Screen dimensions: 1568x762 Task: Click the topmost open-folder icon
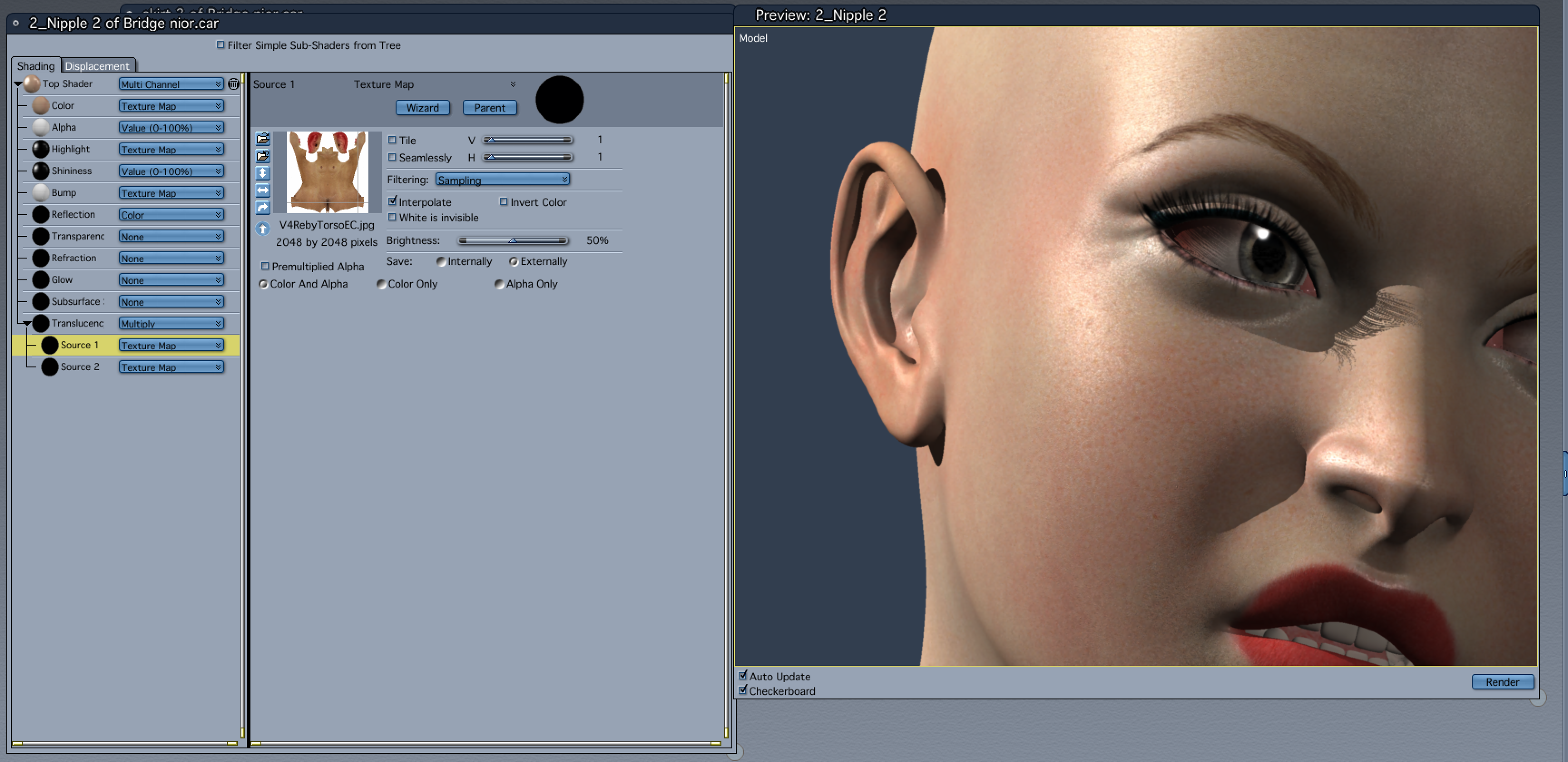tap(262, 139)
